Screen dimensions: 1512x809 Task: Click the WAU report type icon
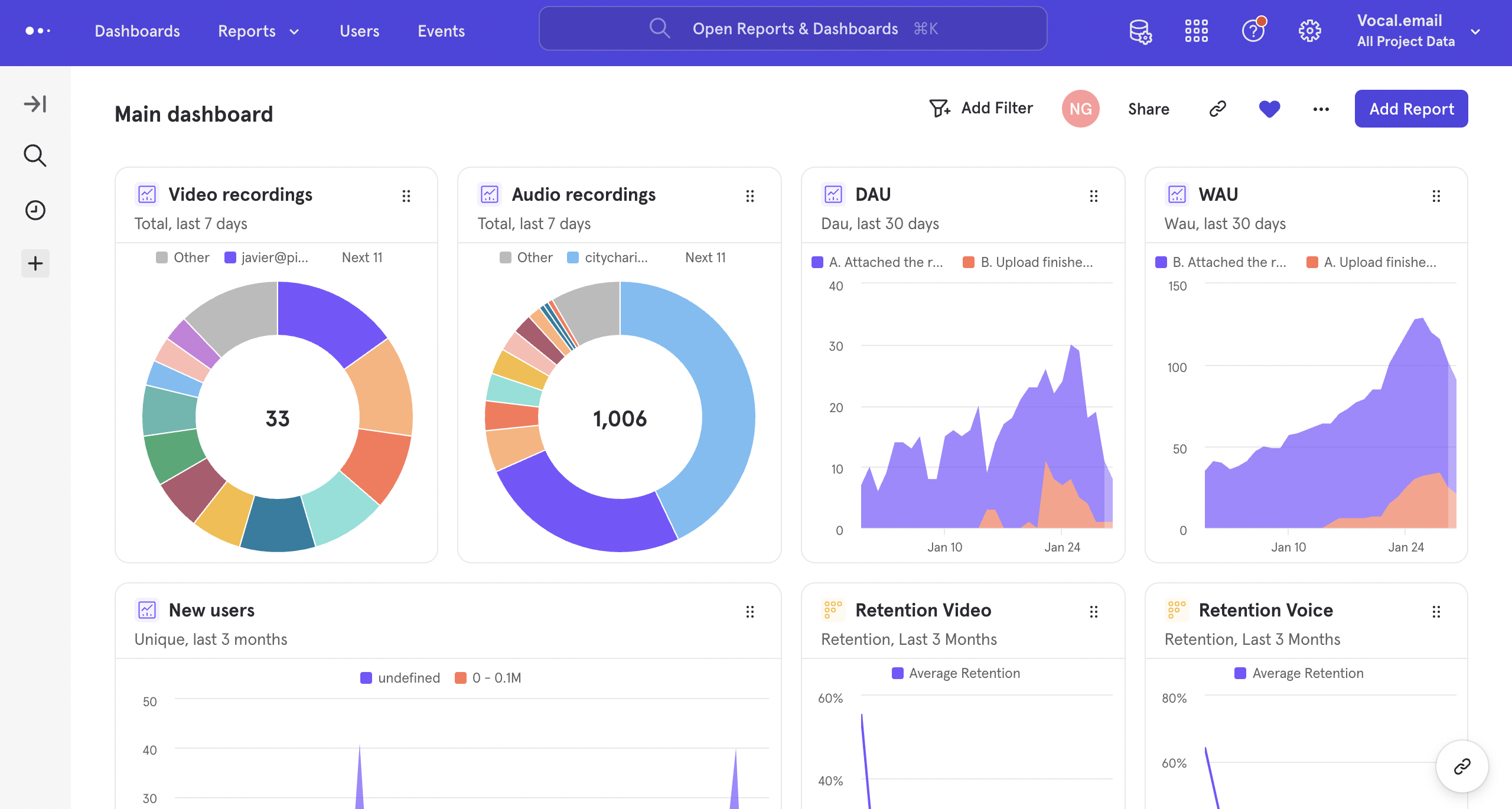coord(1177,194)
